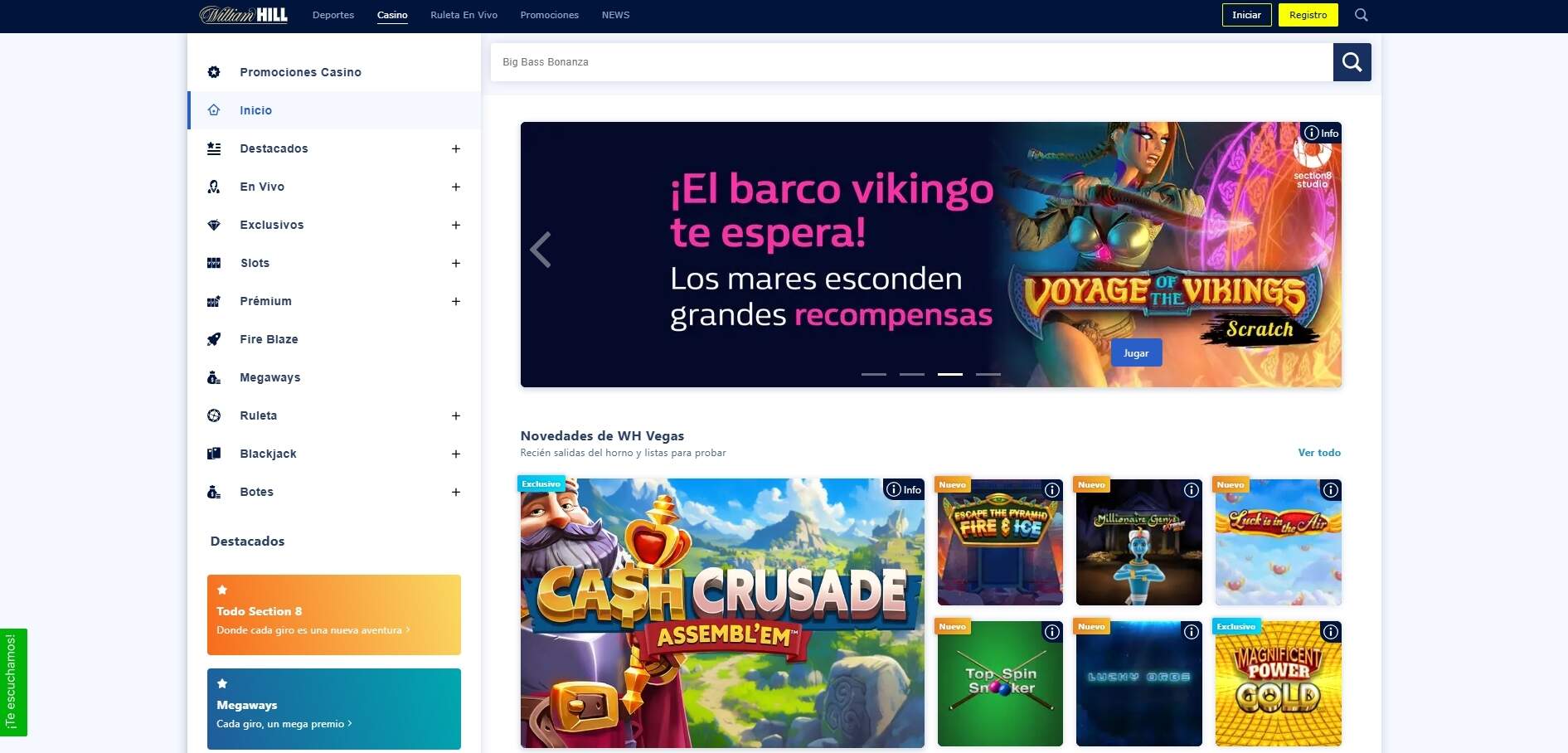Jump to the first banner slide indicator
This screenshot has height=753, width=1568.
(874, 374)
